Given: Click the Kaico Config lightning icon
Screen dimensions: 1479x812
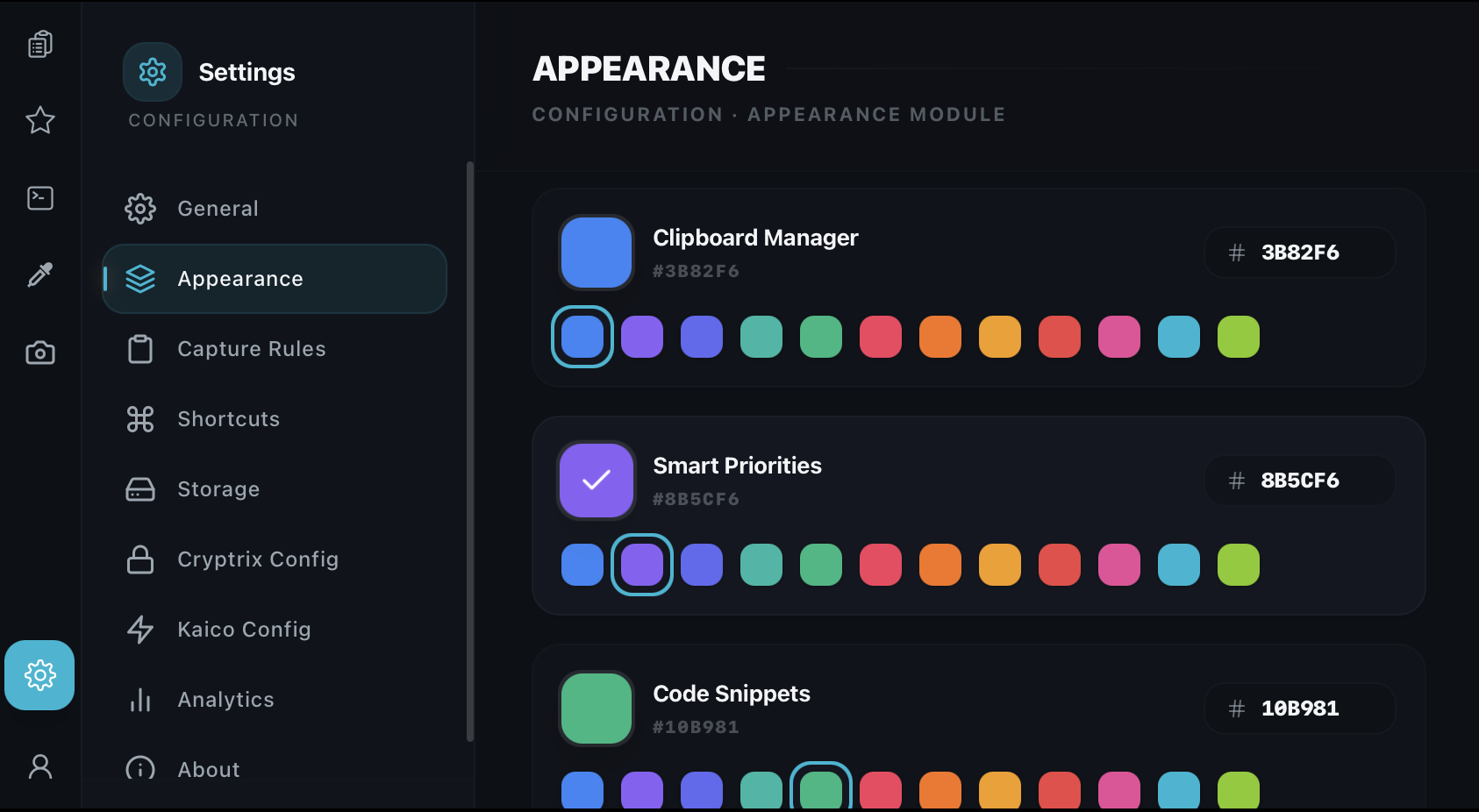Looking at the screenshot, I should click(x=140, y=630).
